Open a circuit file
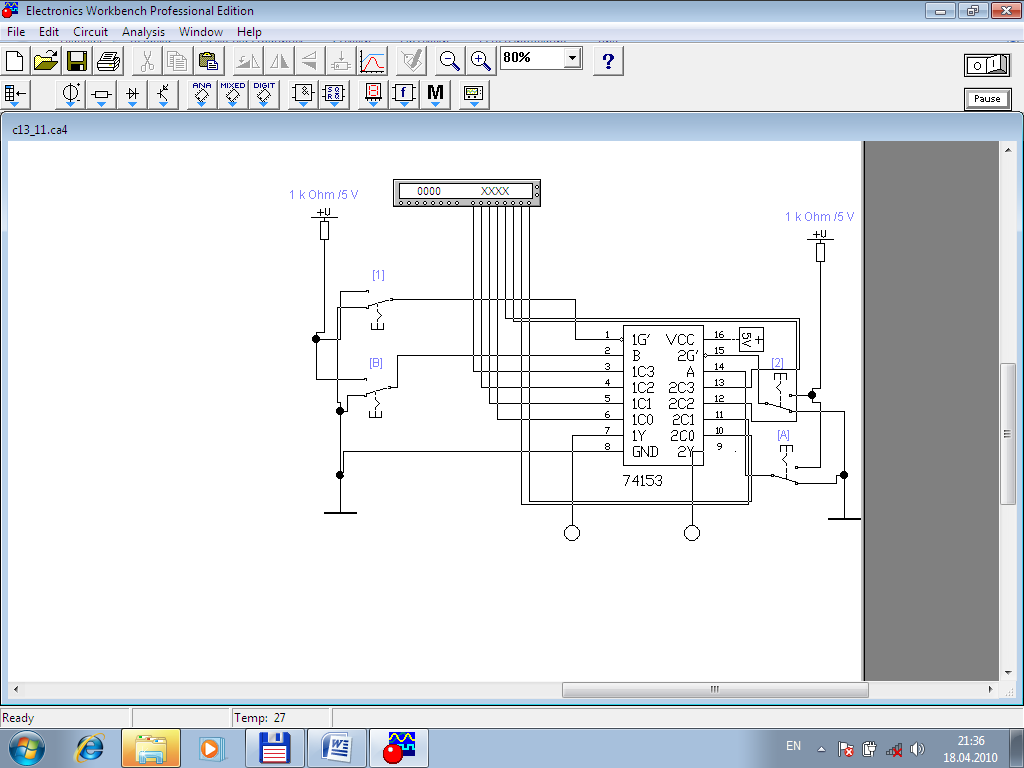This screenshot has width=1024, height=768. pos(46,61)
